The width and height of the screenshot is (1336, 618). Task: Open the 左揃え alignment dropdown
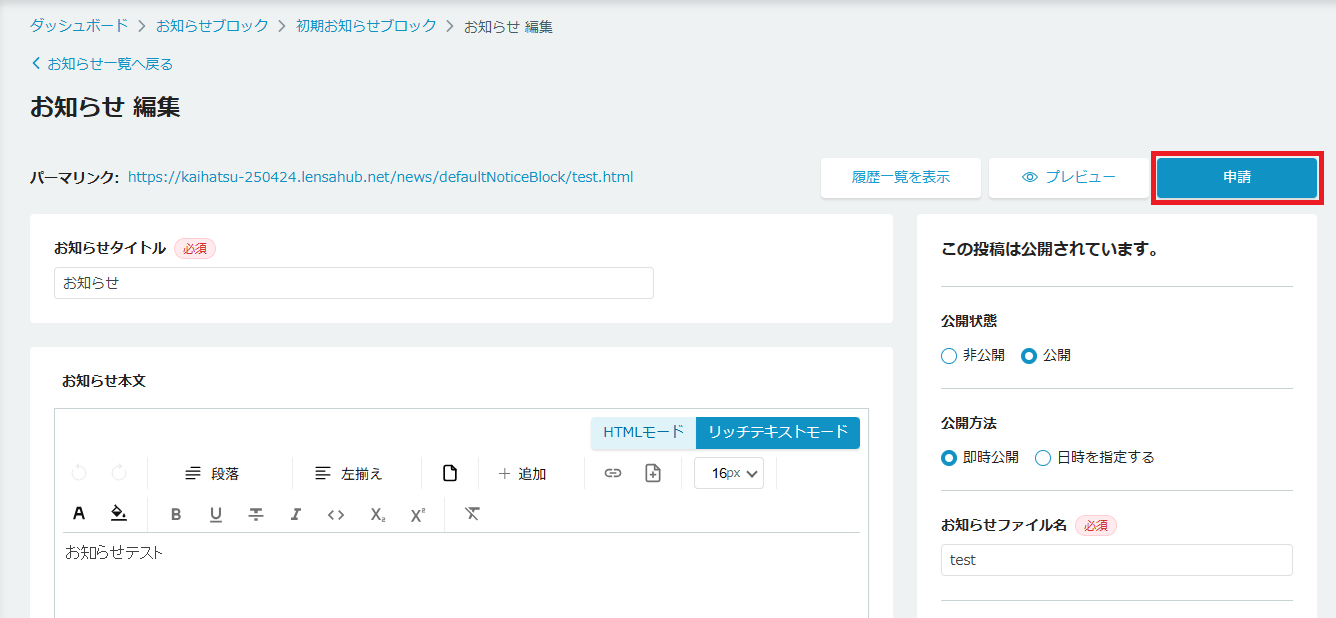point(350,473)
